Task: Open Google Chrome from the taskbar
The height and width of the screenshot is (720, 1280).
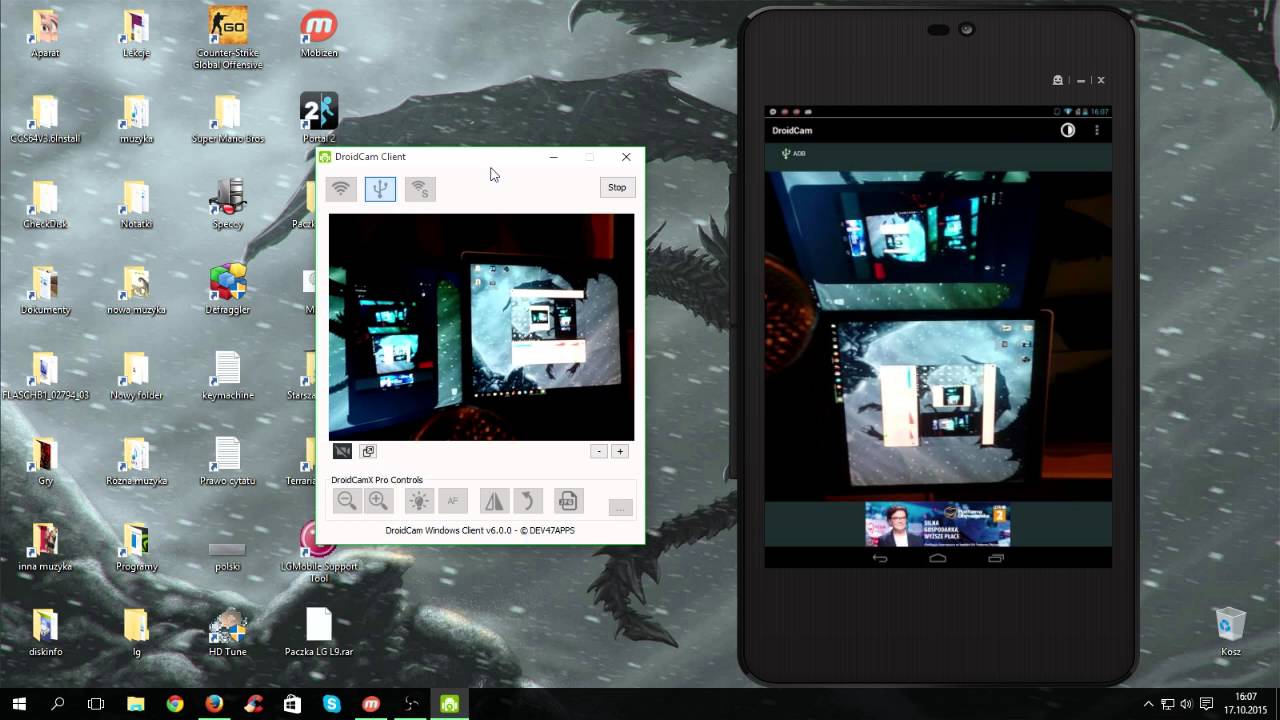Action: pyautogui.click(x=175, y=704)
